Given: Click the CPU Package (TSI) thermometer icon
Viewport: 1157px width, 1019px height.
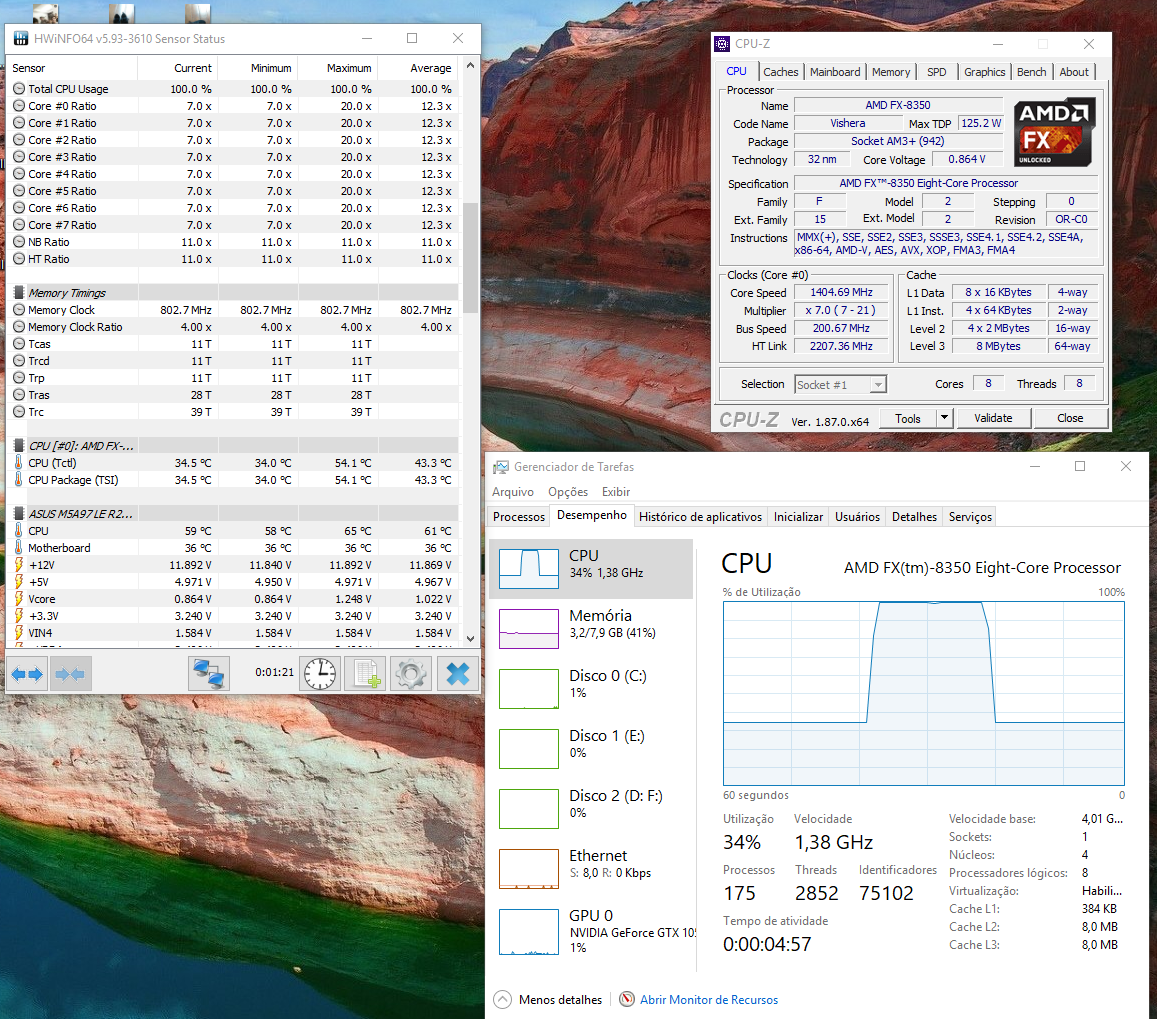Looking at the screenshot, I should coord(18,480).
